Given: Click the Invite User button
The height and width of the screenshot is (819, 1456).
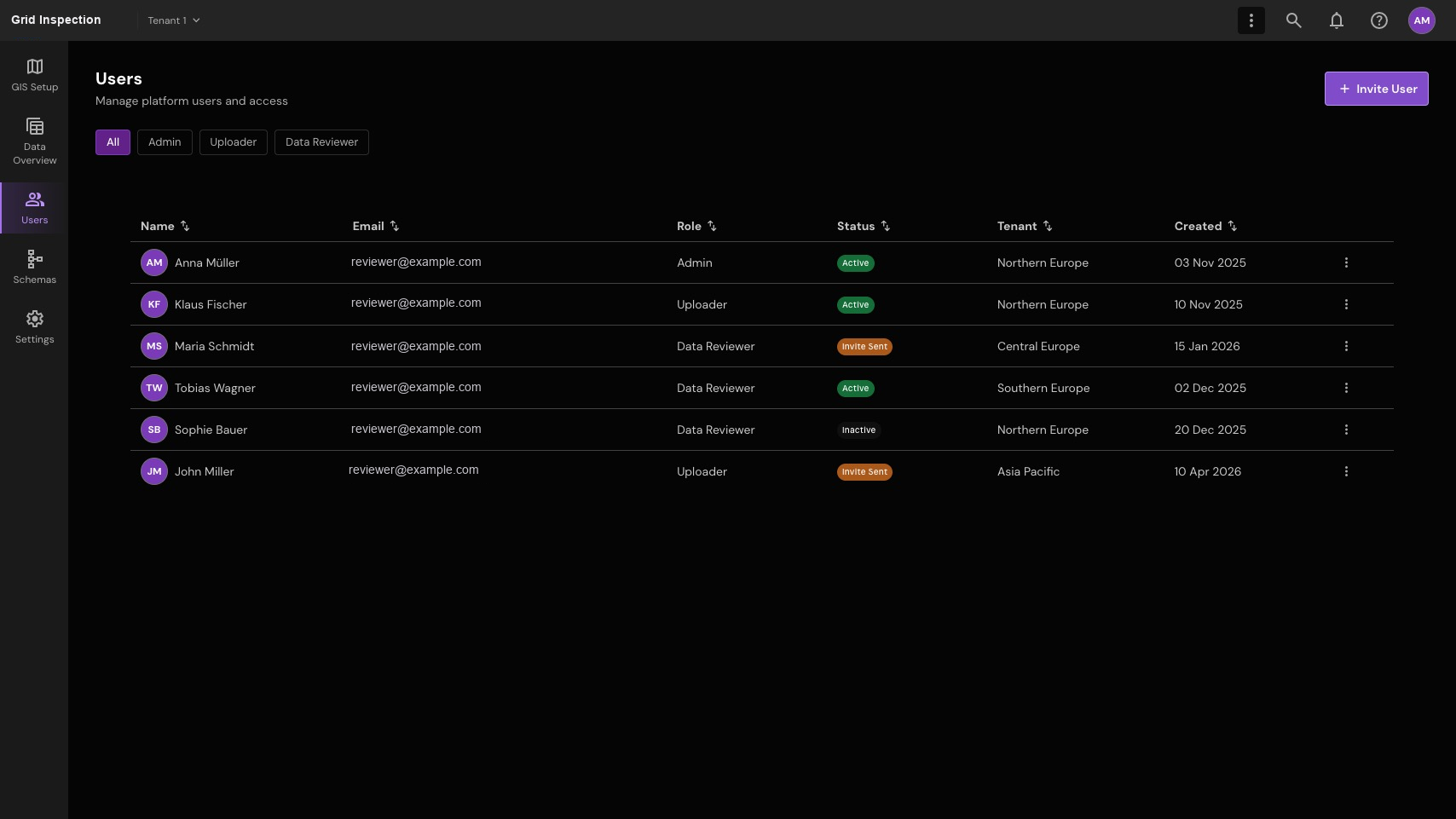Looking at the screenshot, I should point(1377,89).
